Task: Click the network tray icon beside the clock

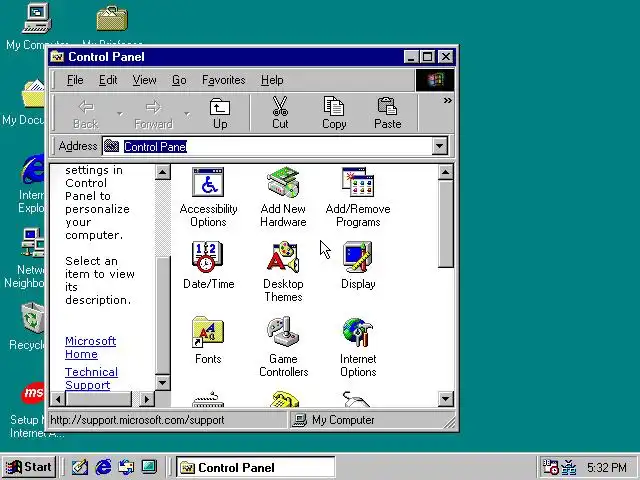Action: click(569, 467)
